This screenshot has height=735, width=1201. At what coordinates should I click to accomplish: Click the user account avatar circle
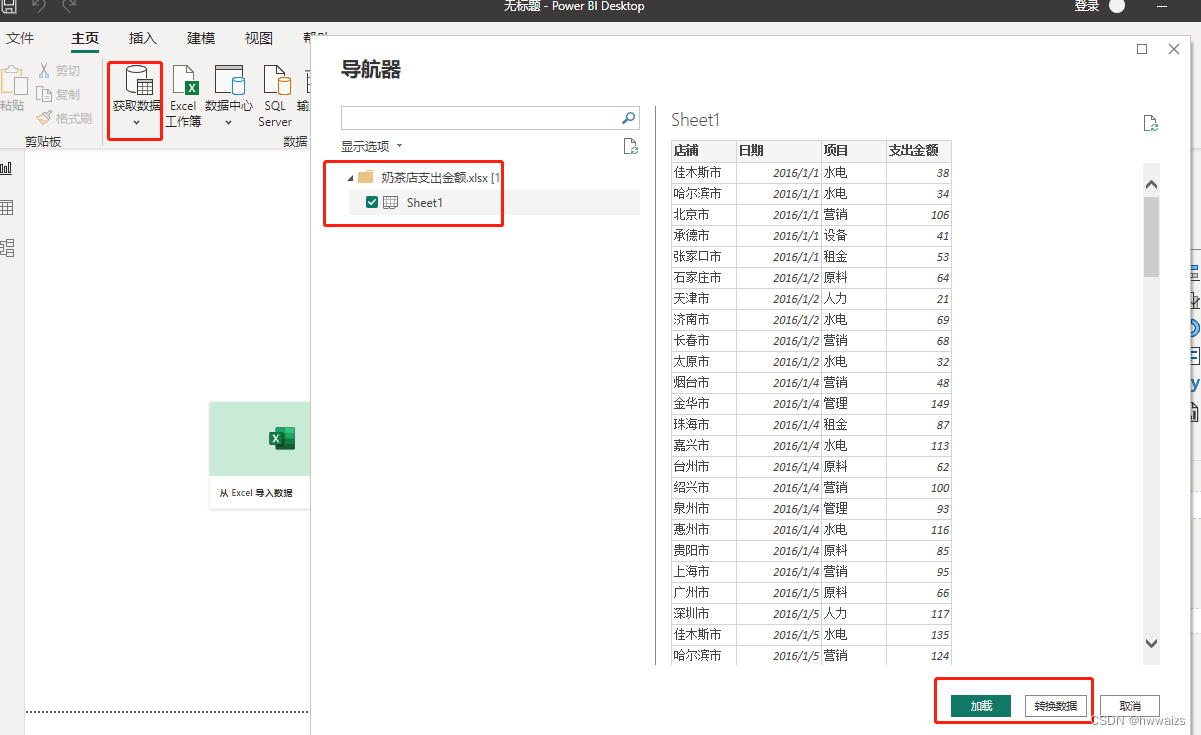[x=1117, y=6]
